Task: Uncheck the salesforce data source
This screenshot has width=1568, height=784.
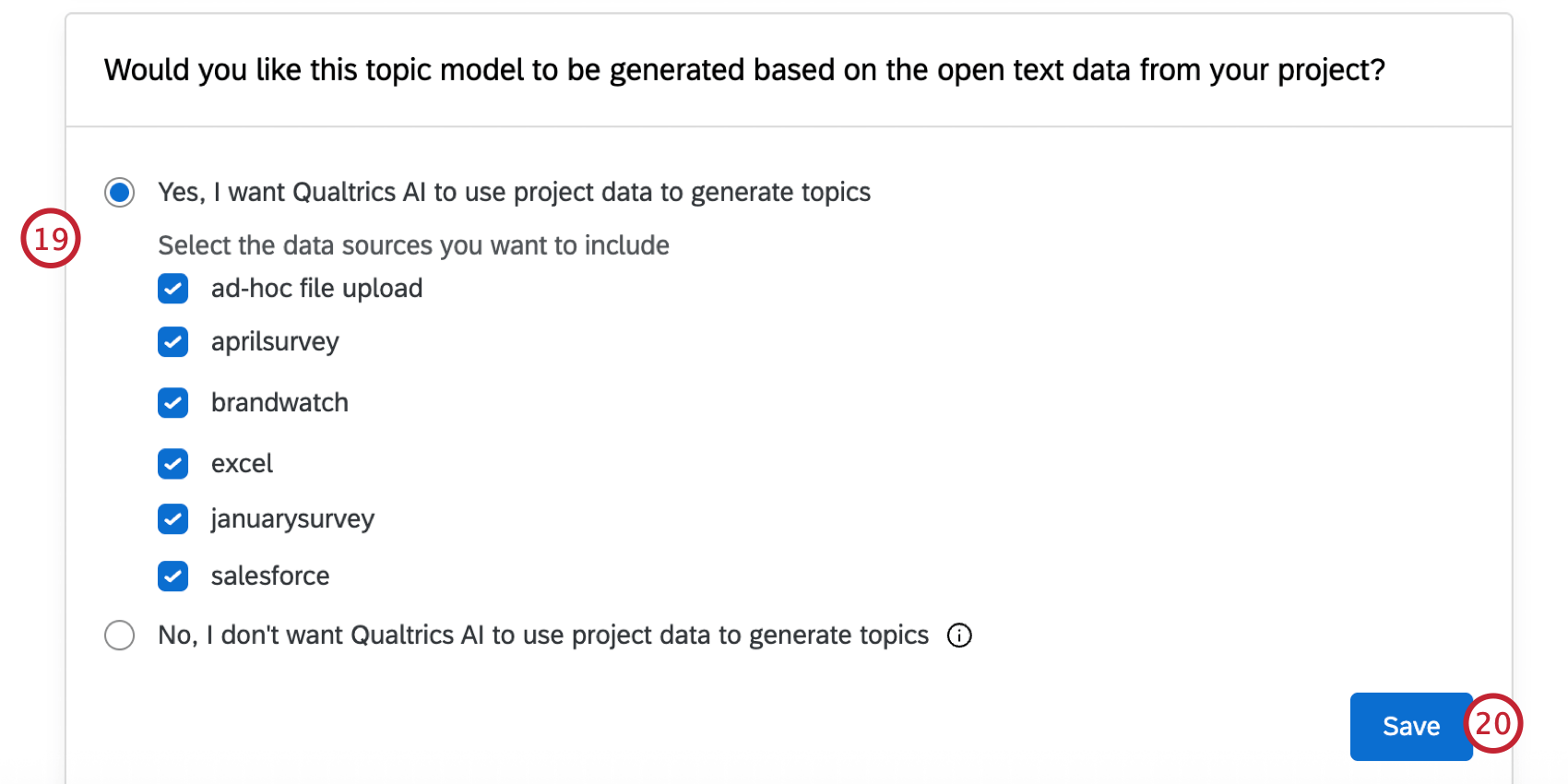Action: (172, 576)
